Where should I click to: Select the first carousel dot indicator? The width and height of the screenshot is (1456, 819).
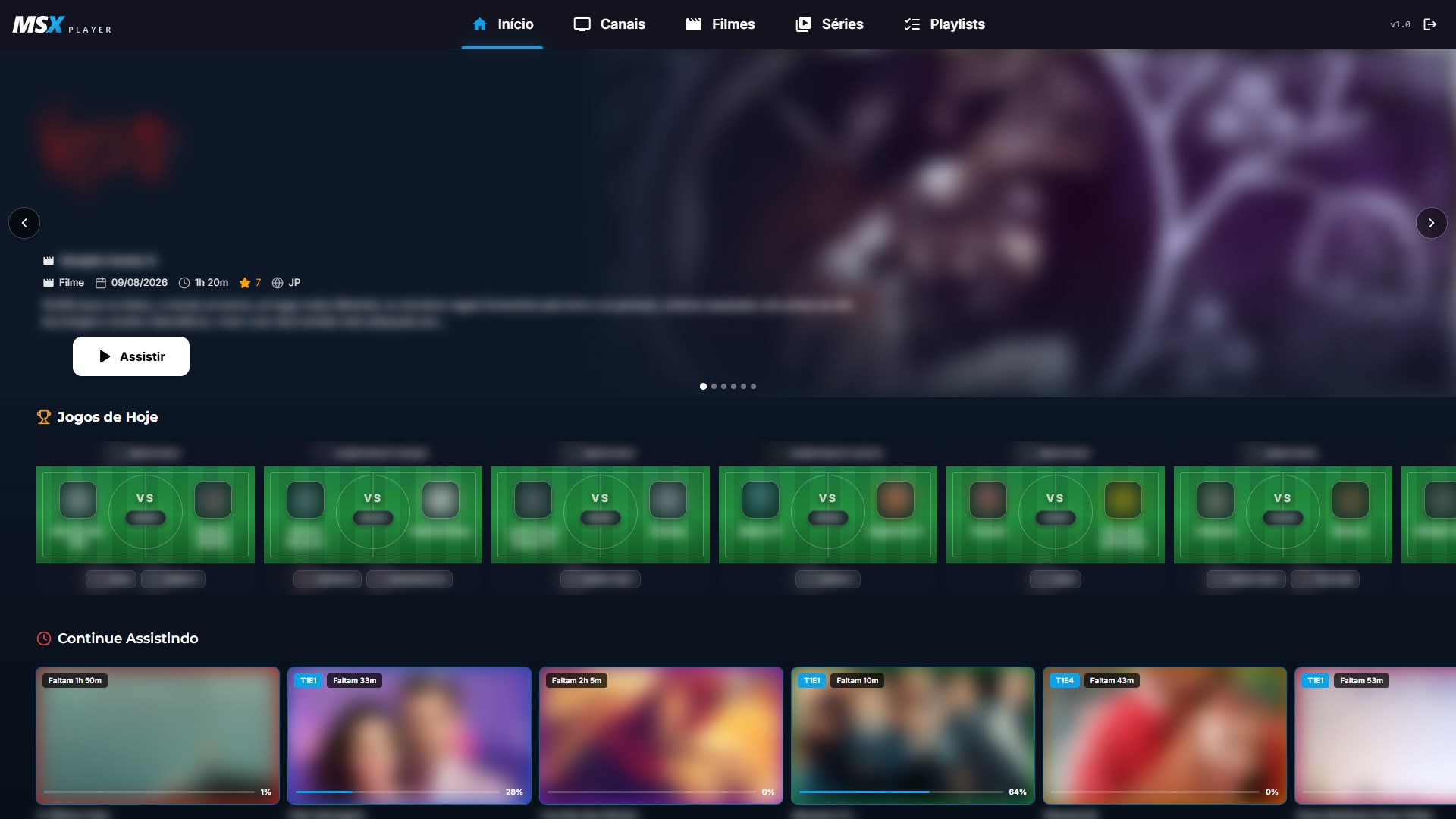tap(703, 386)
